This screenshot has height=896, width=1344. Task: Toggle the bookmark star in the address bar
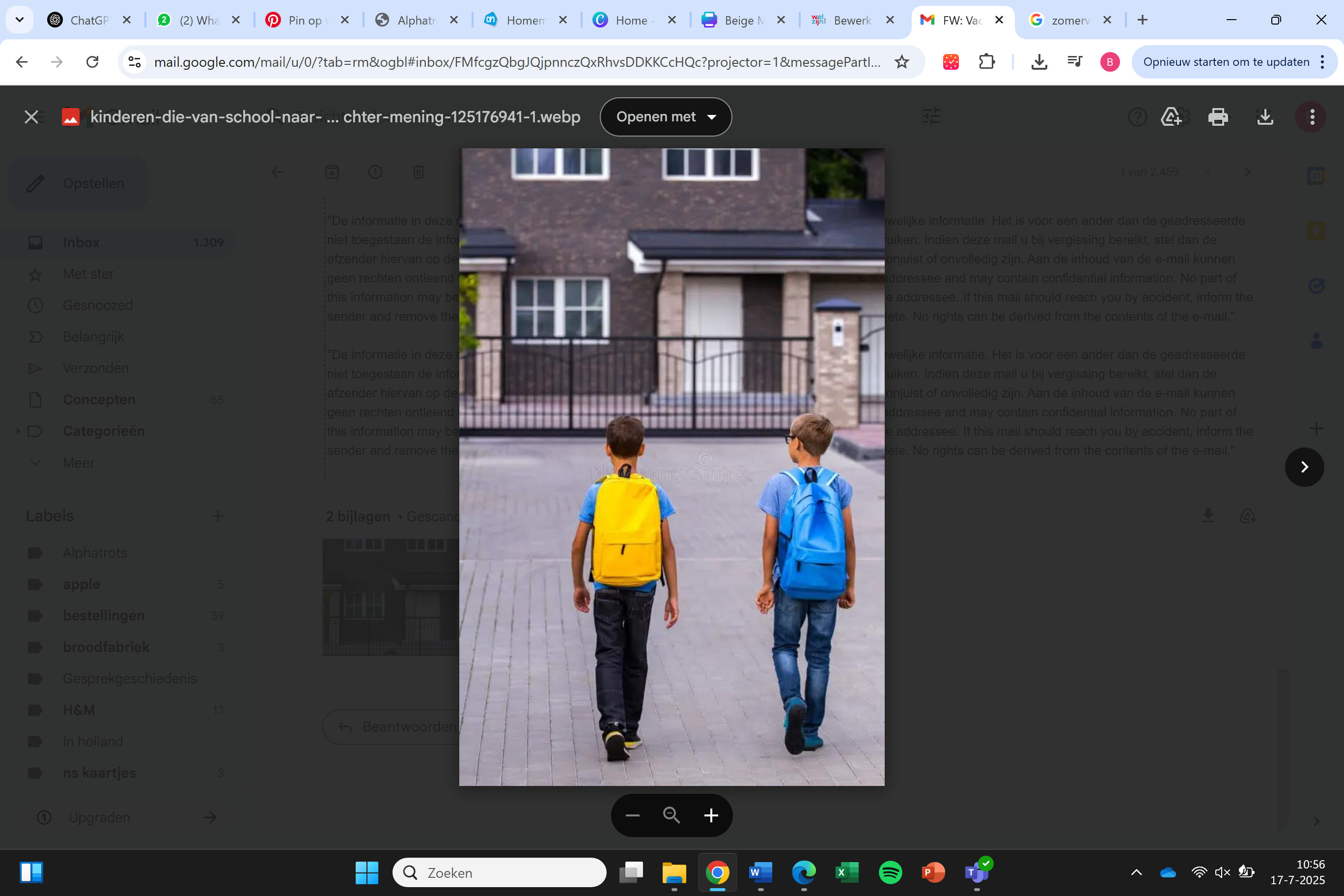click(x=902, y=62)
